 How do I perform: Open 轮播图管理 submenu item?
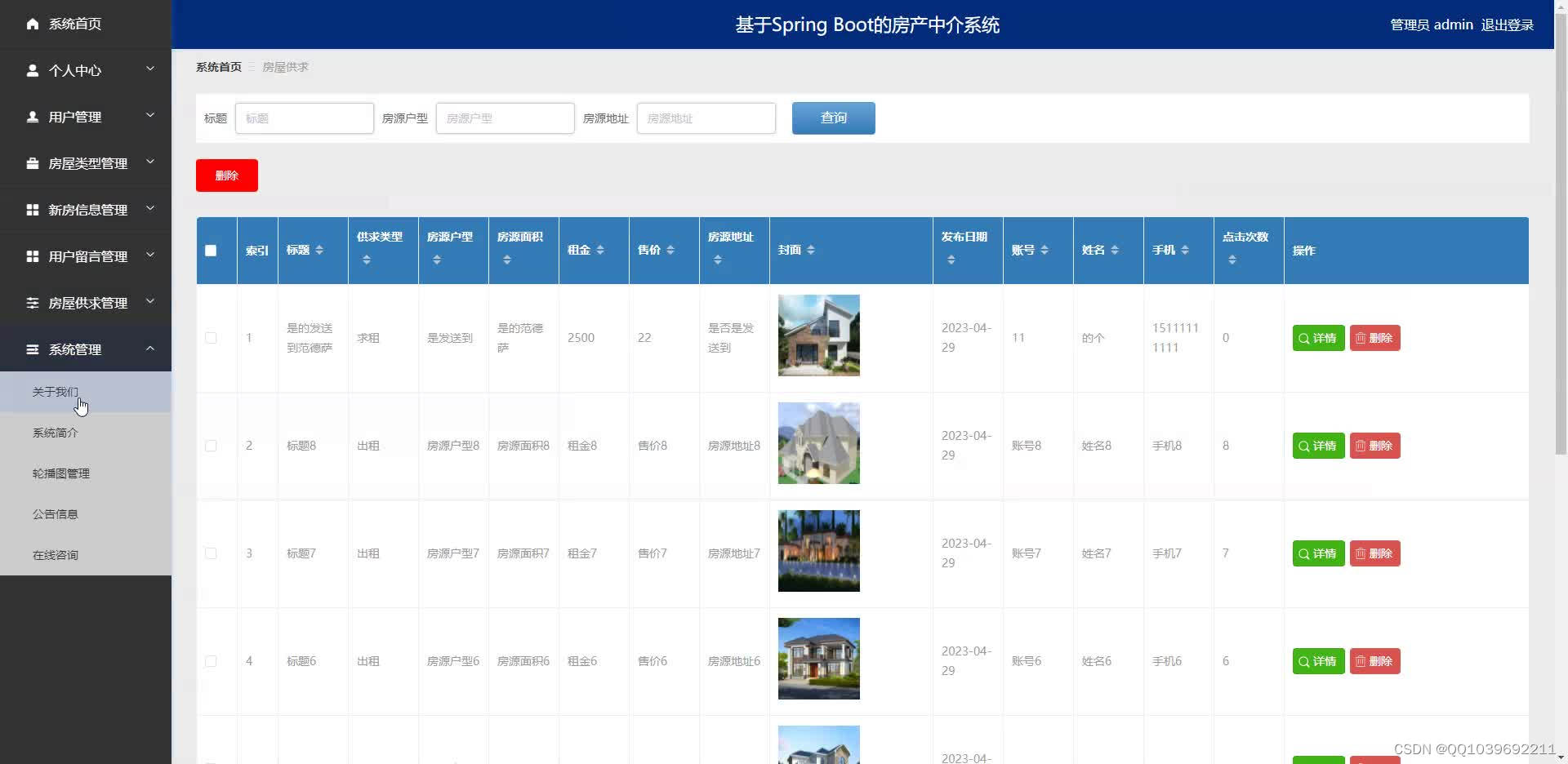click(86, 473)
